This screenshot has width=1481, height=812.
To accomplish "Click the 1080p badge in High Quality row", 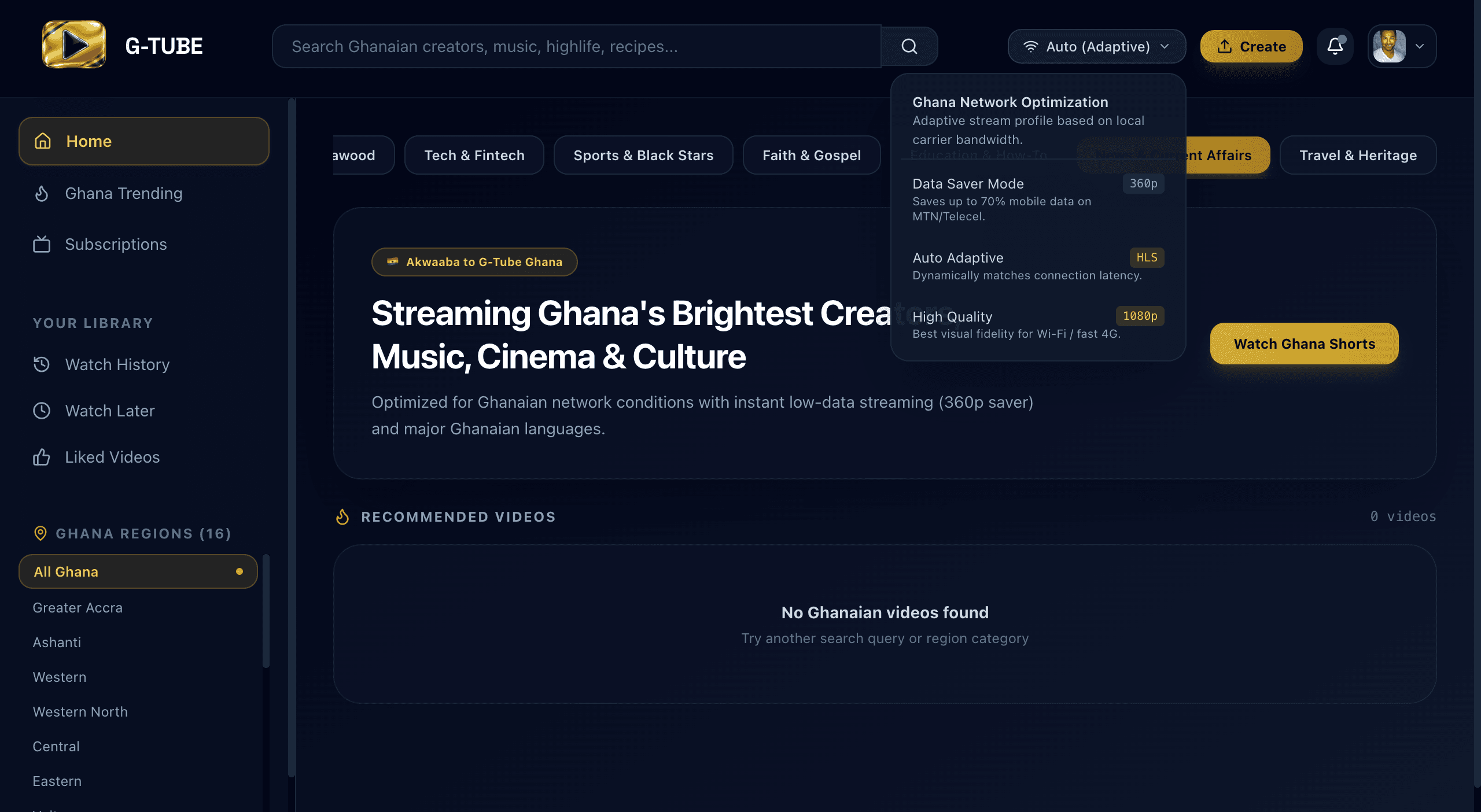I will (x=1140, y=316).
